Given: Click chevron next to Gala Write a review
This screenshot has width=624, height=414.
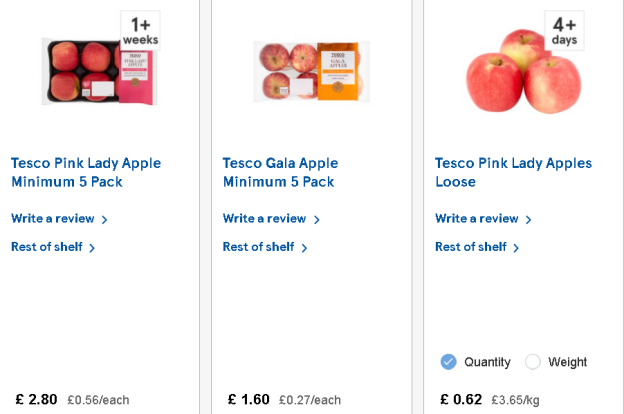Looking at the screenshot, I should tap(316, 220).
